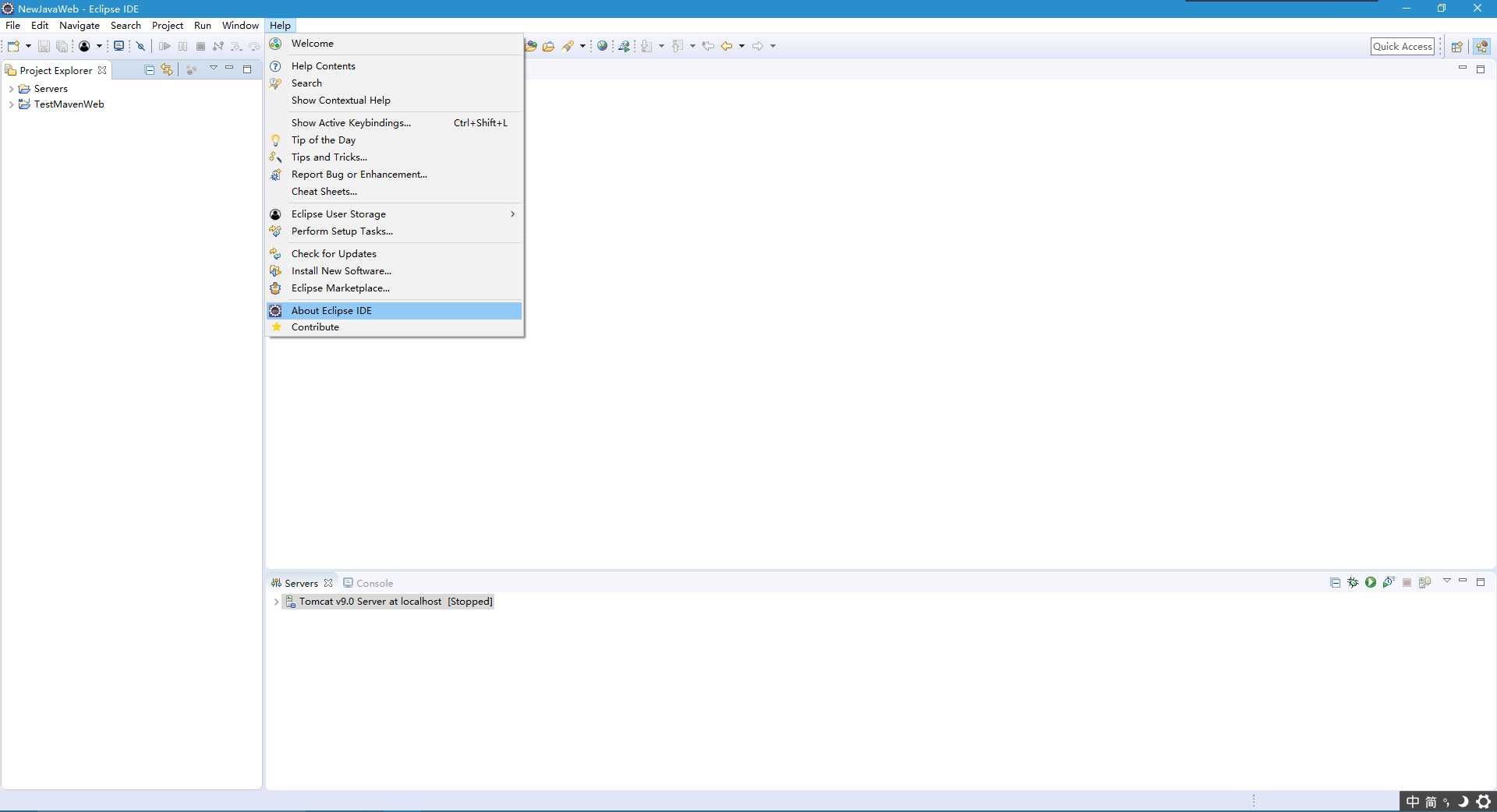Open Back navigation history dropdown arrow

(741, 46)
